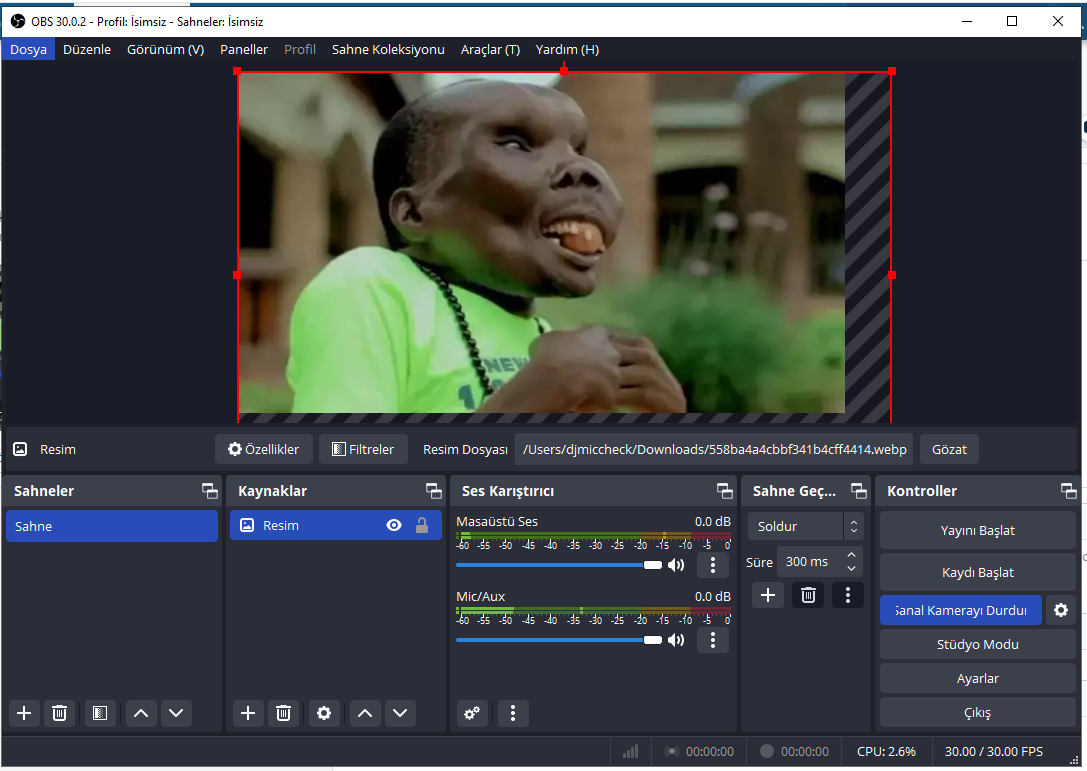Pop out the Ses Karıştırıcı dock
The height and width of the screenshot is (771, 1087).
click(724, 491)
